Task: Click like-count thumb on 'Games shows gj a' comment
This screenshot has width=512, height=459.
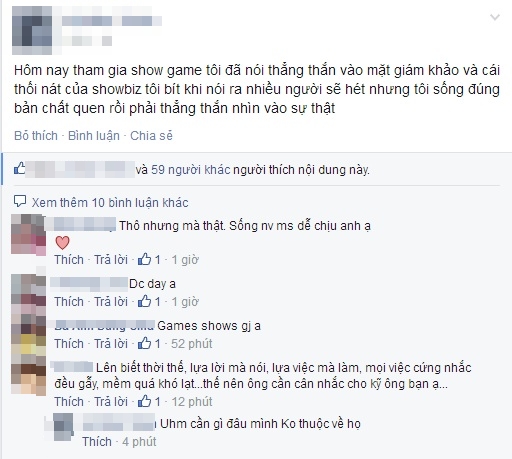Action: (x=144, y=343)
